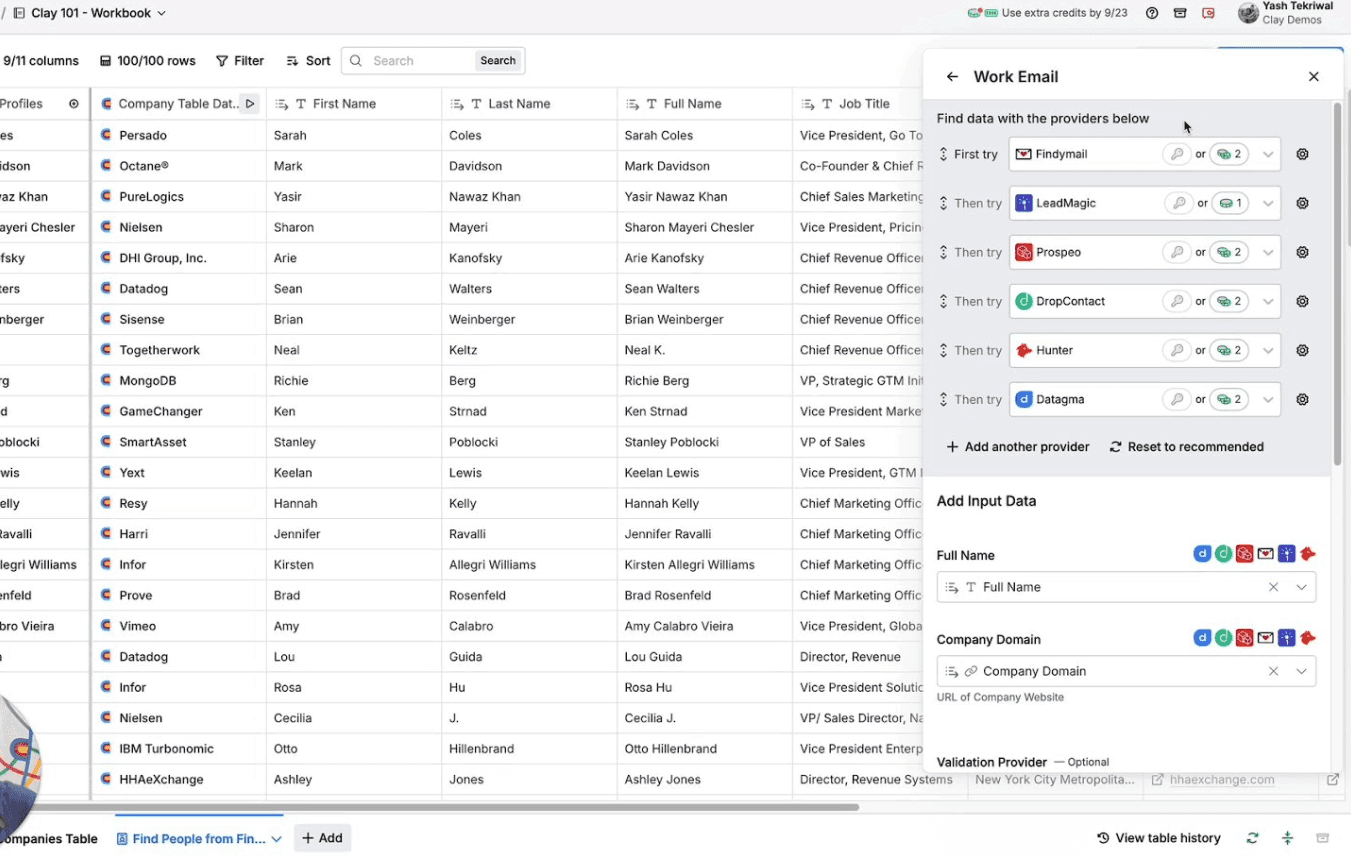Clear the Company Domain input mapping
Viewport: 1351px width, 858px height.
tap(1273, 671)
